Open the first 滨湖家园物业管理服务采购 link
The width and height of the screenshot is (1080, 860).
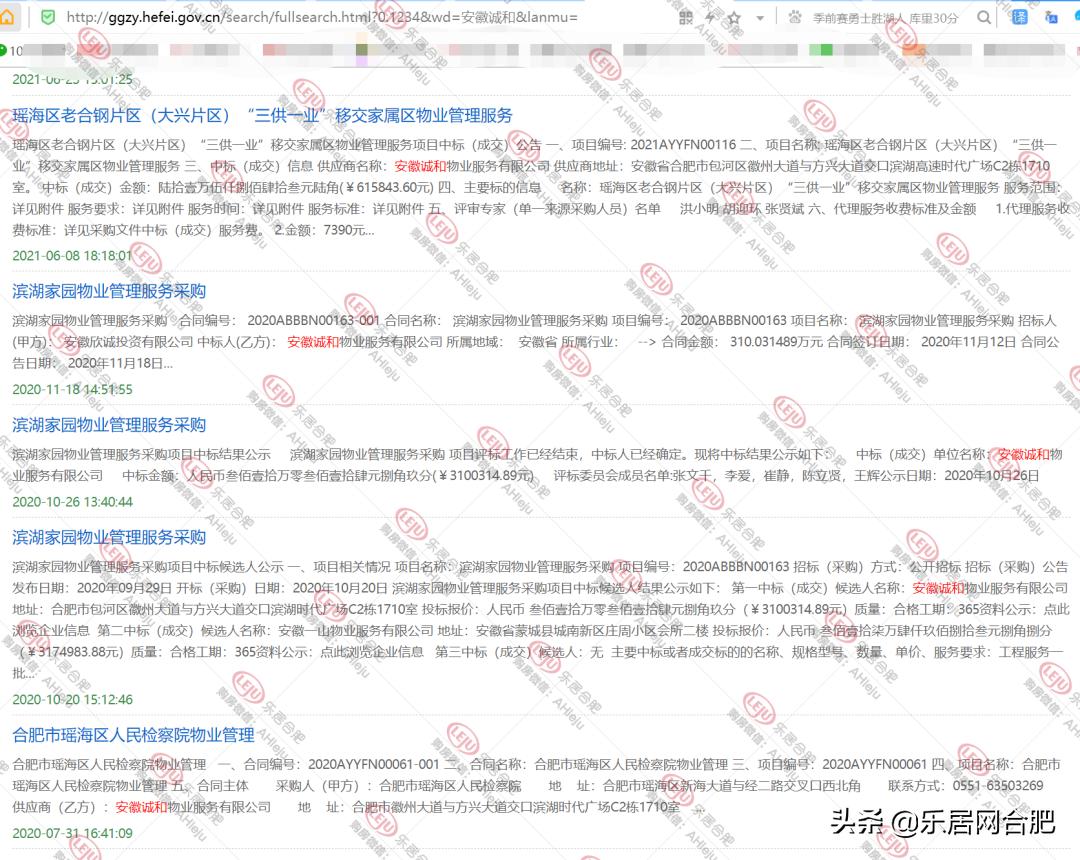tap(107, 291)
